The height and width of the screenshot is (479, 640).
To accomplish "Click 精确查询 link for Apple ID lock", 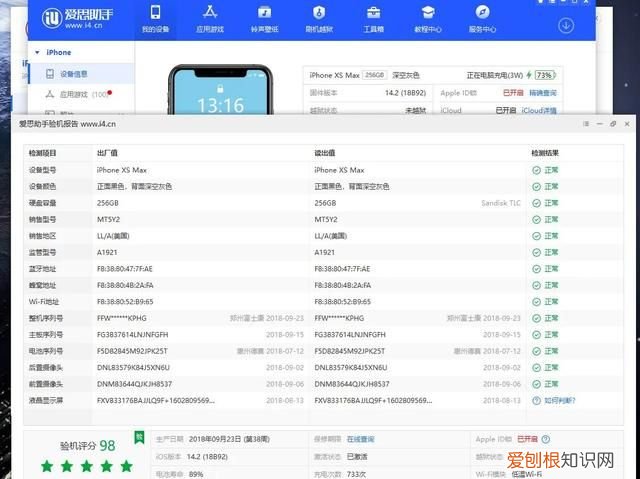I will coord(543,93).
